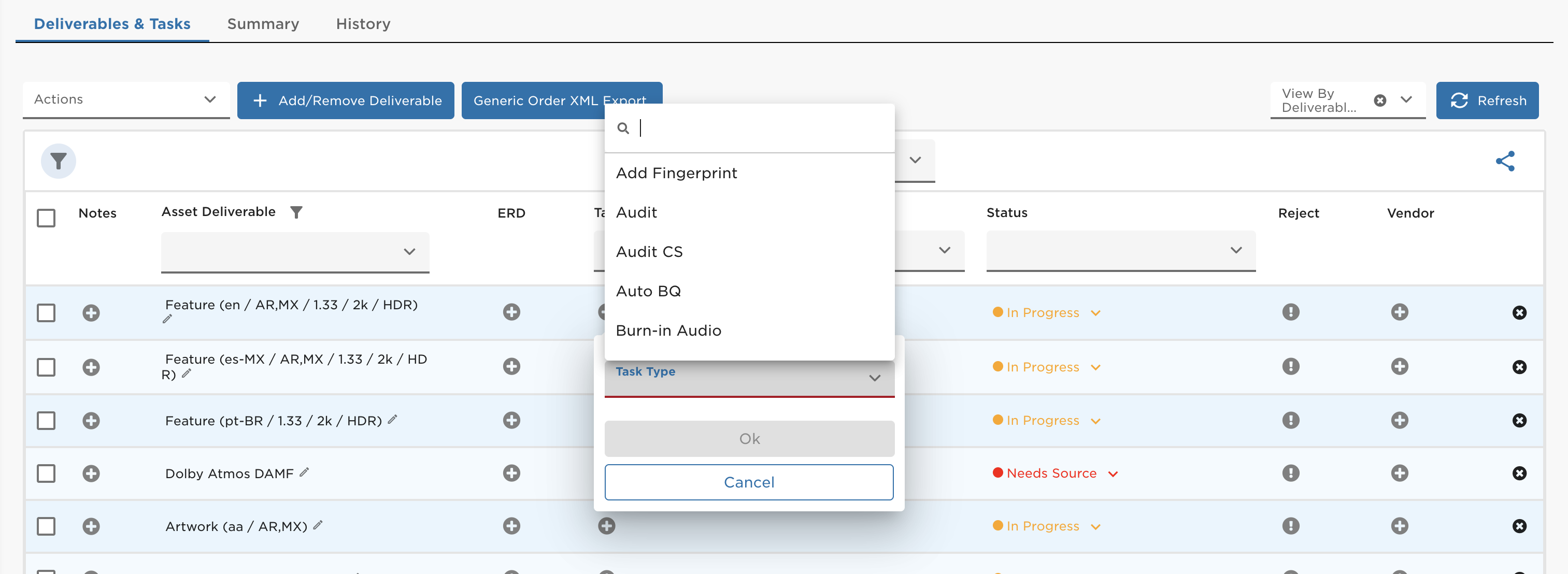Open the filter funnel button above the table
The height and width of the screenshot is (574, 1568).
tap(59, 161)
